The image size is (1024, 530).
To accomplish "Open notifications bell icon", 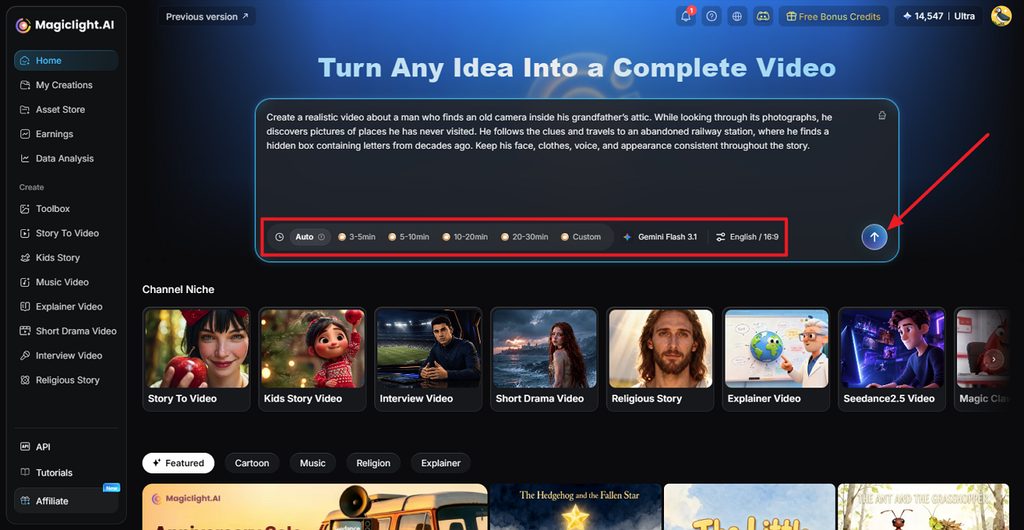I will [x=686, y=16].
